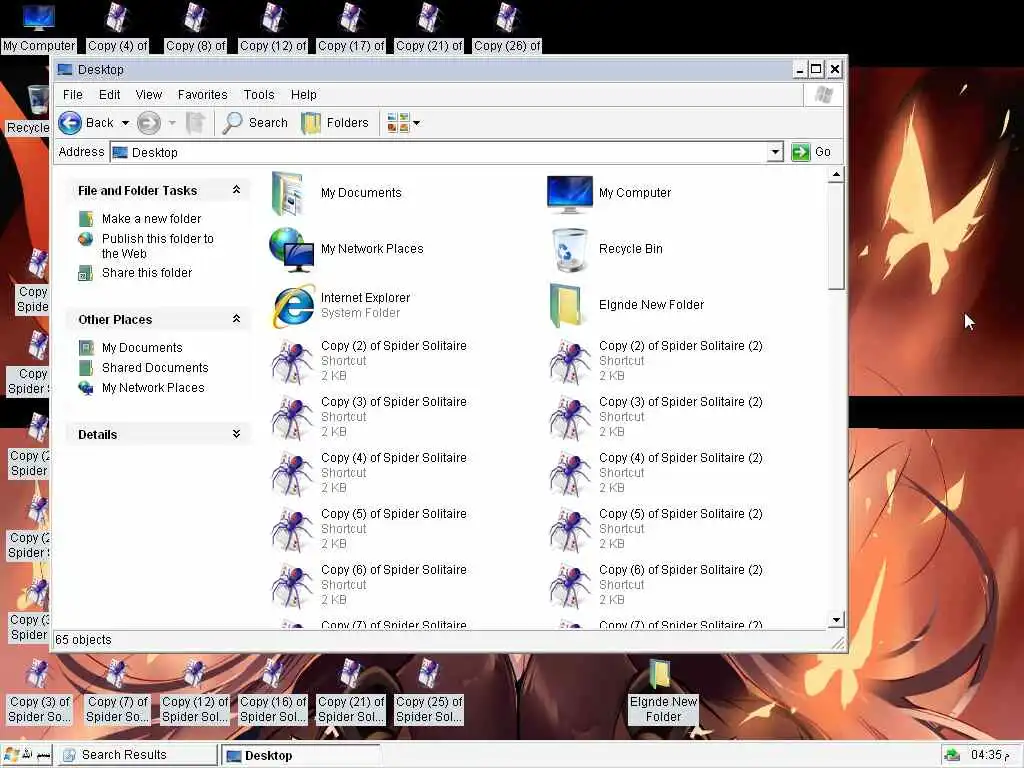
Task: Click the vertical scrollbar thumb
Action: click(x=836, y=236)
